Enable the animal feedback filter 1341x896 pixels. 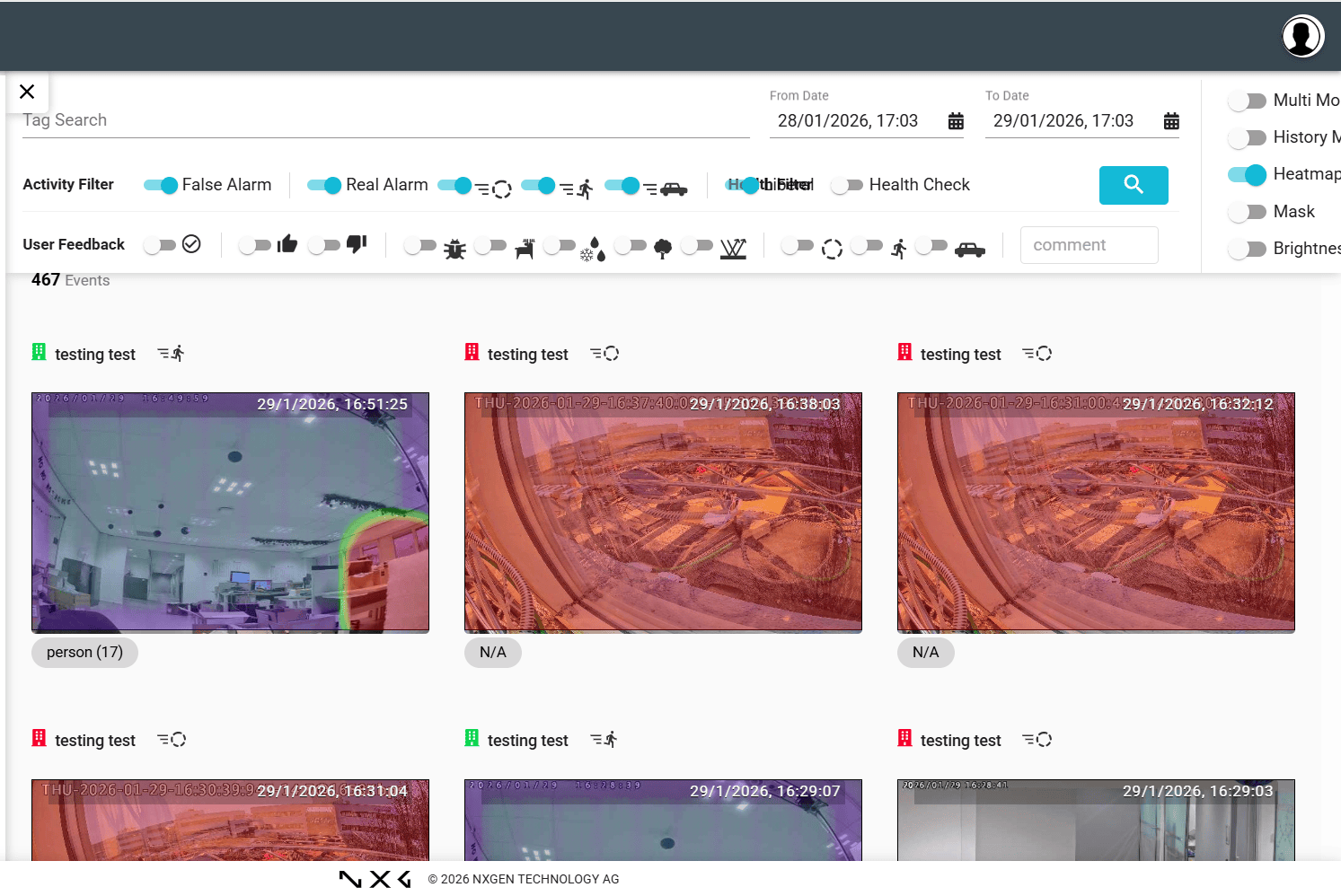490,245
